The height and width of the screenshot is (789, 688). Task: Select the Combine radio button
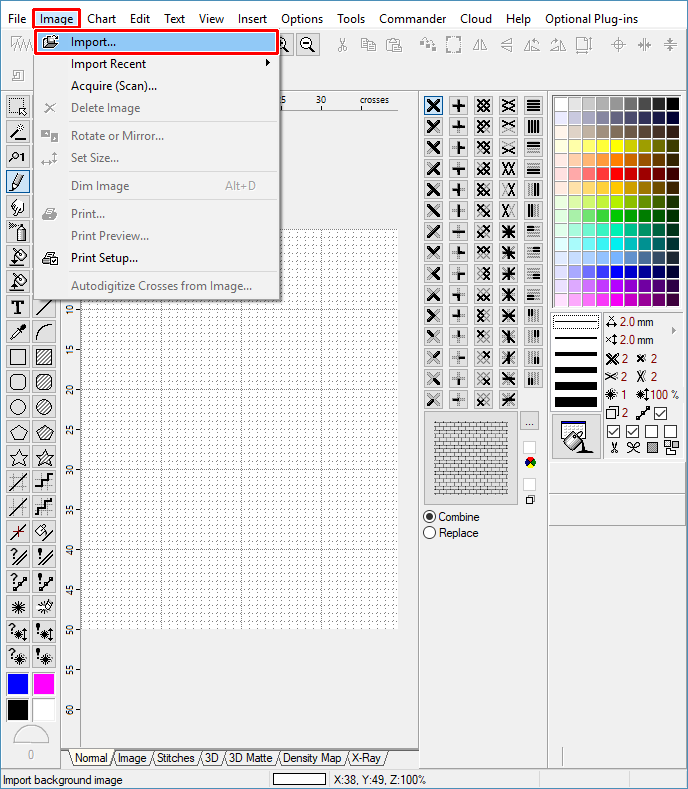tap(451, 517)
